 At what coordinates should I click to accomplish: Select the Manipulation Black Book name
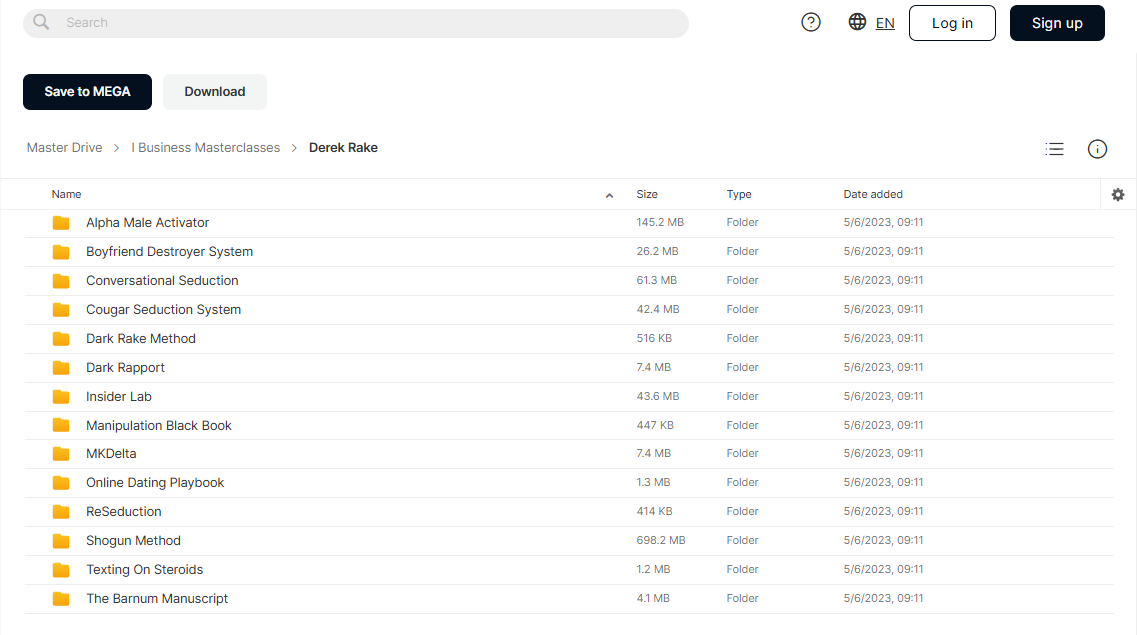[159, 426]
